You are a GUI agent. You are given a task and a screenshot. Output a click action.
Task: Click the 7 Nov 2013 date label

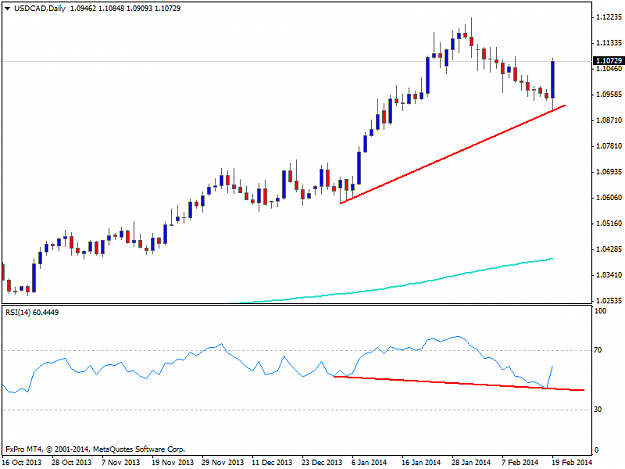(x=121, y=463)
